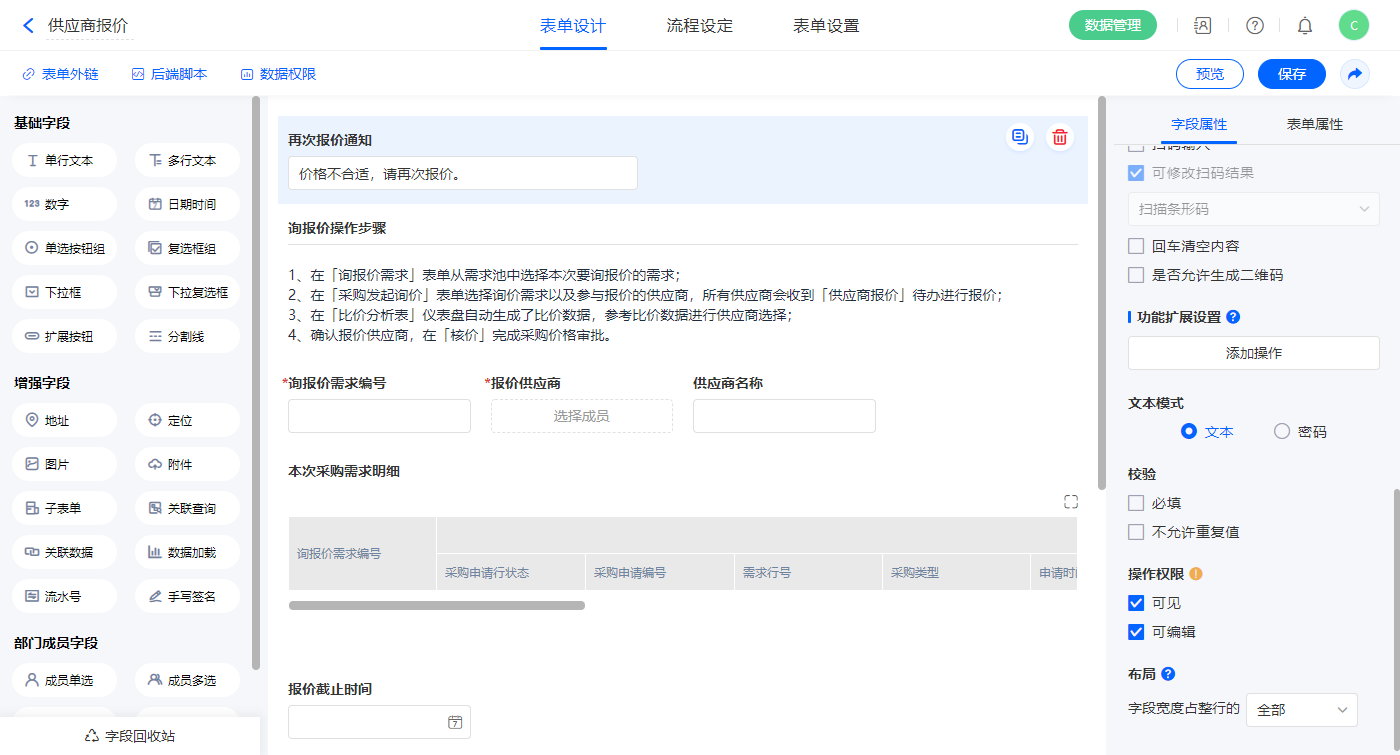1400x755 pixels.
Task: Select the 密码 text mode radio button
Action: pos(1282,432)
